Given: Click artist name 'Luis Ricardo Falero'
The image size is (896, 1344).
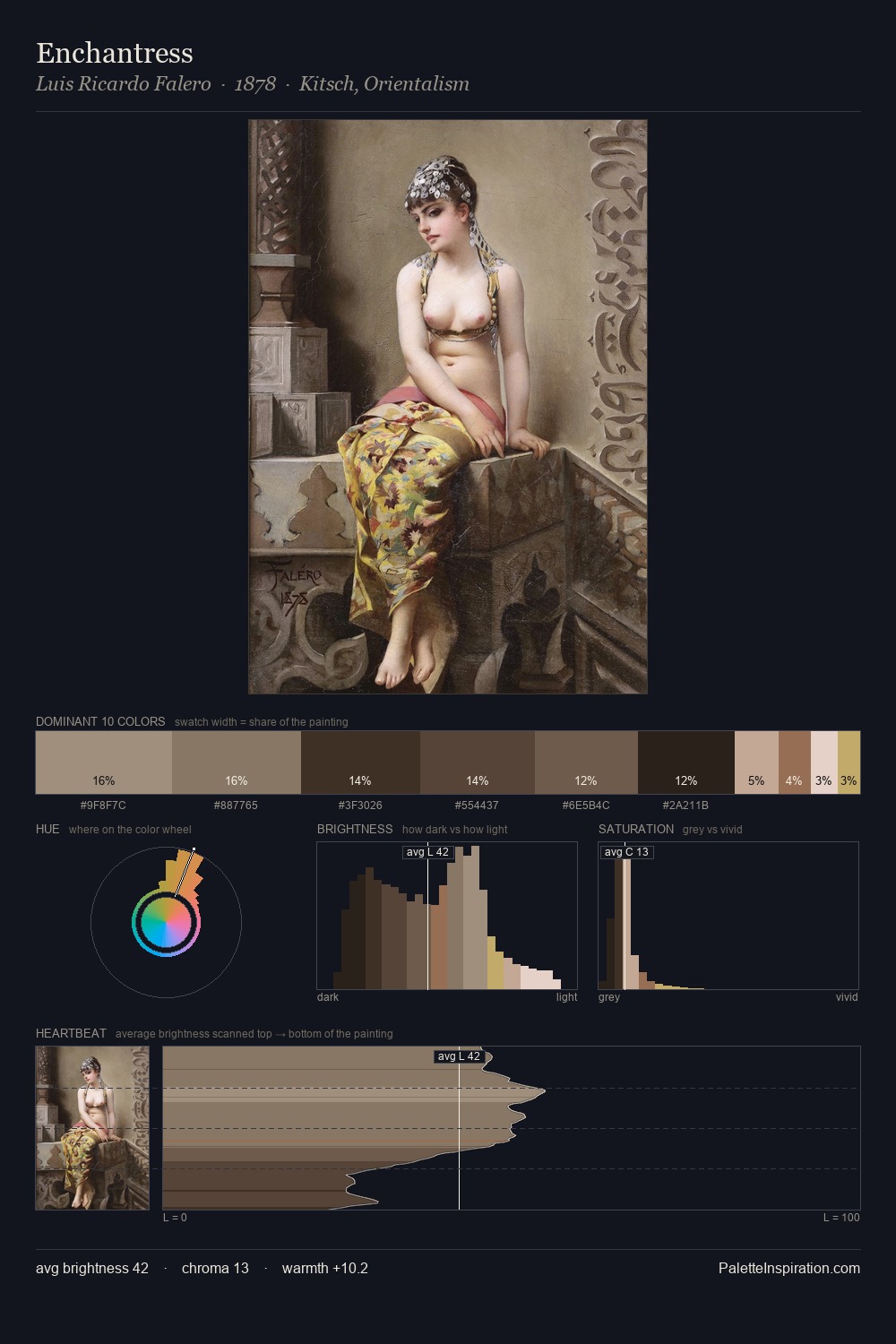Looking at the screenshot, I should pos(124,84).
